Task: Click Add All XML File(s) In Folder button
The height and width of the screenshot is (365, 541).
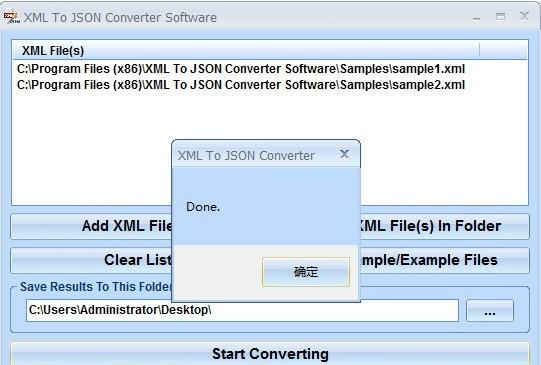Action: point(445,226)
